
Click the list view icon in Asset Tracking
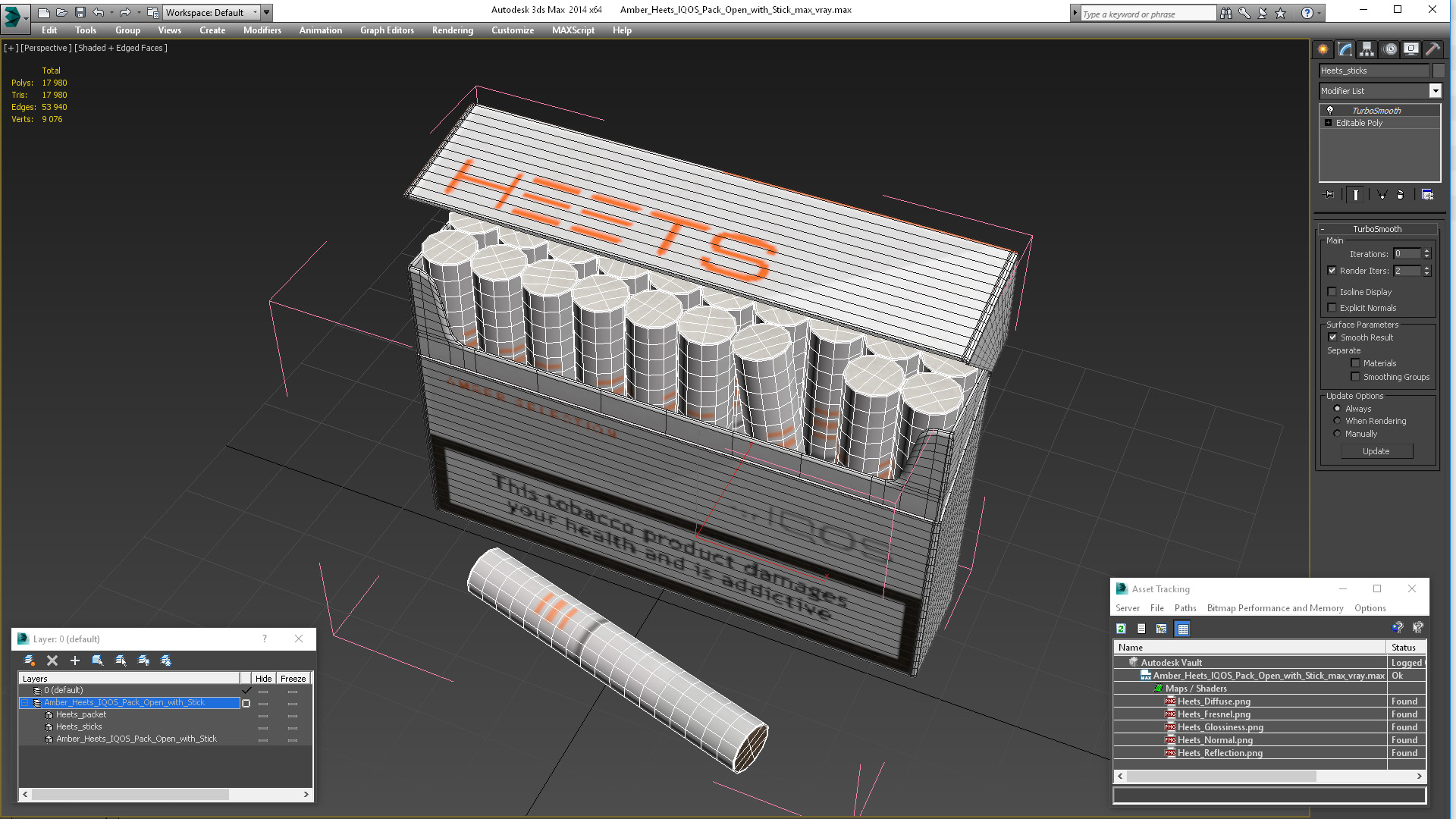coord(1141,629)
